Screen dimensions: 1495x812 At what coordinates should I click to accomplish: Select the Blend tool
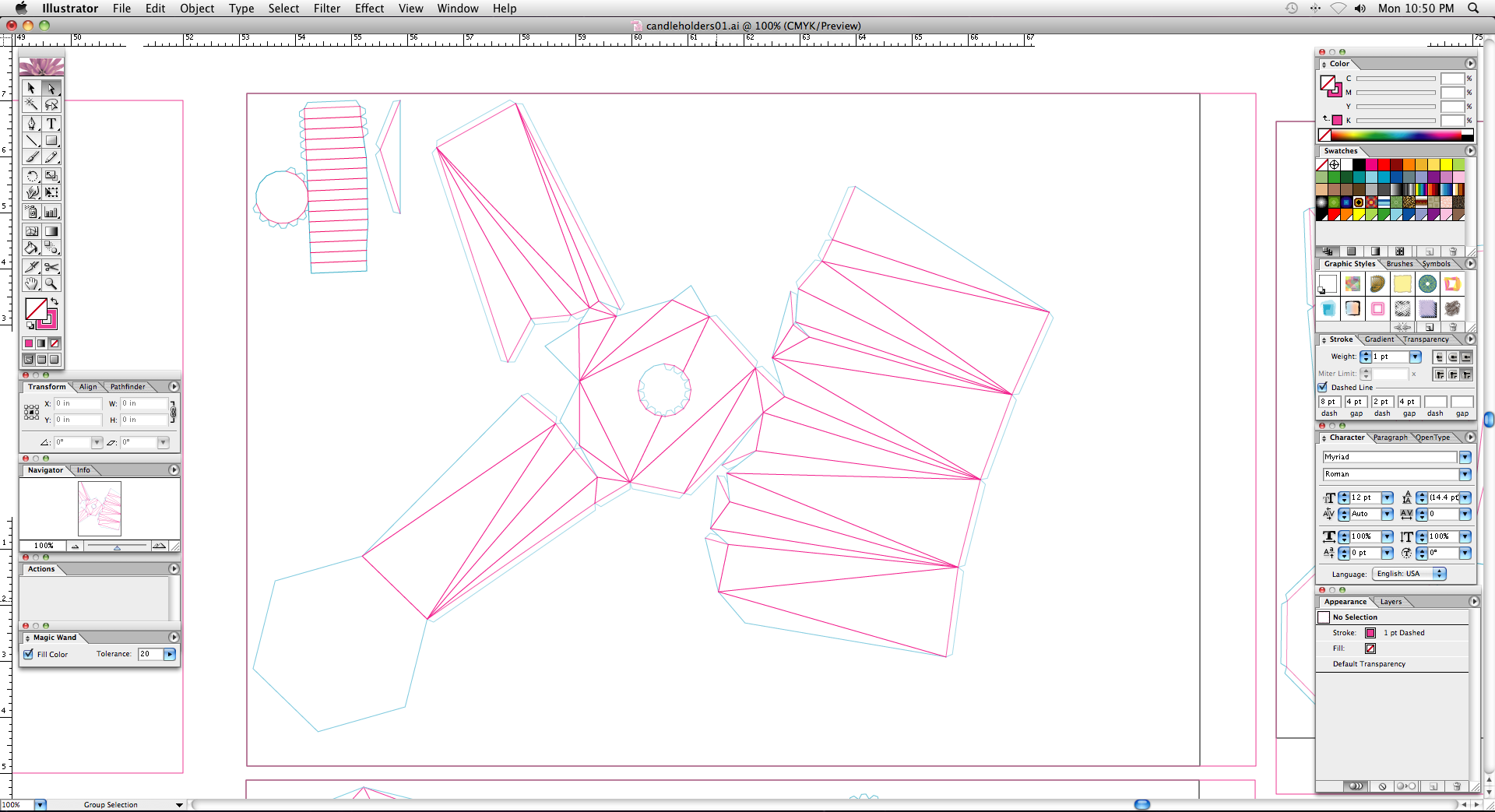(51, 248)
